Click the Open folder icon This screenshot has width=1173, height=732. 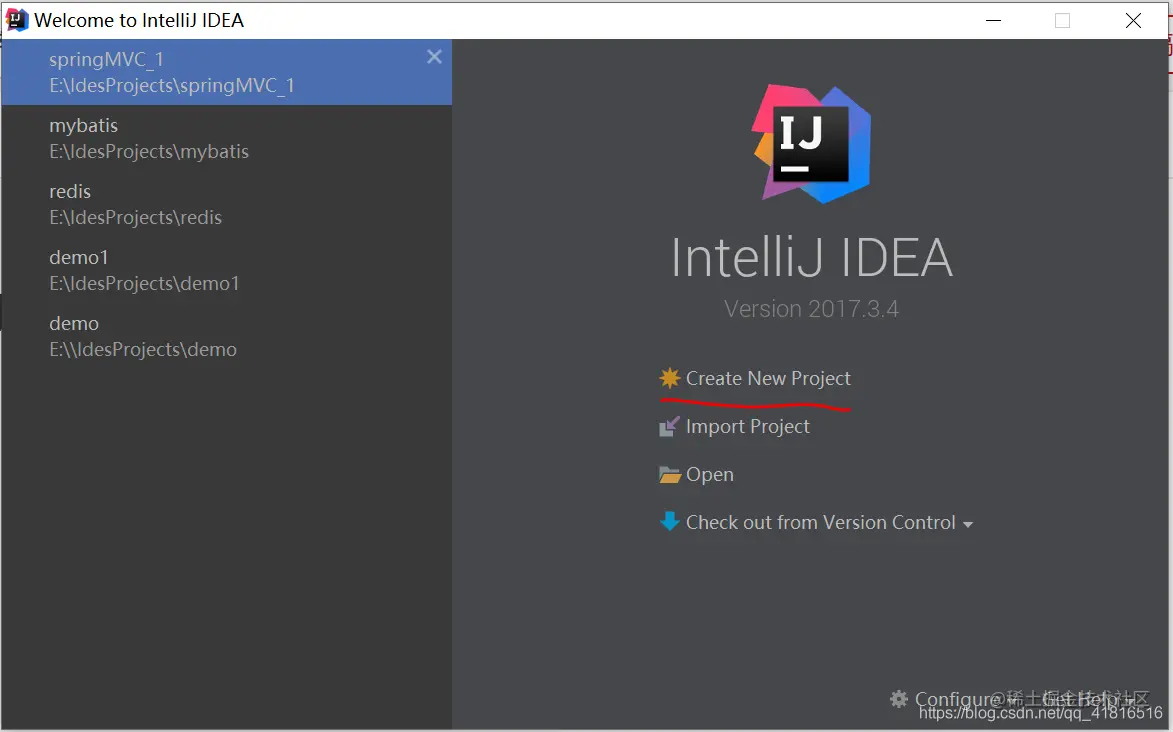[670, 475]
